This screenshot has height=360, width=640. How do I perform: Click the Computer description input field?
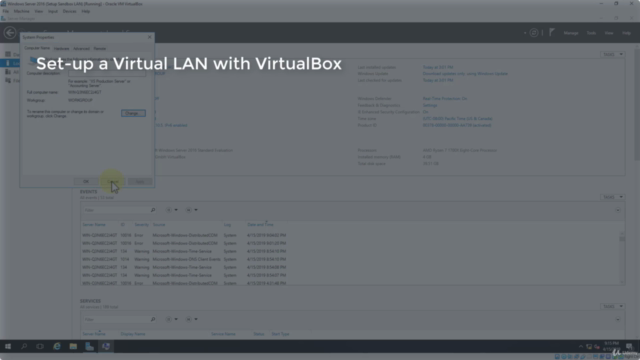[x=107, y=74]
